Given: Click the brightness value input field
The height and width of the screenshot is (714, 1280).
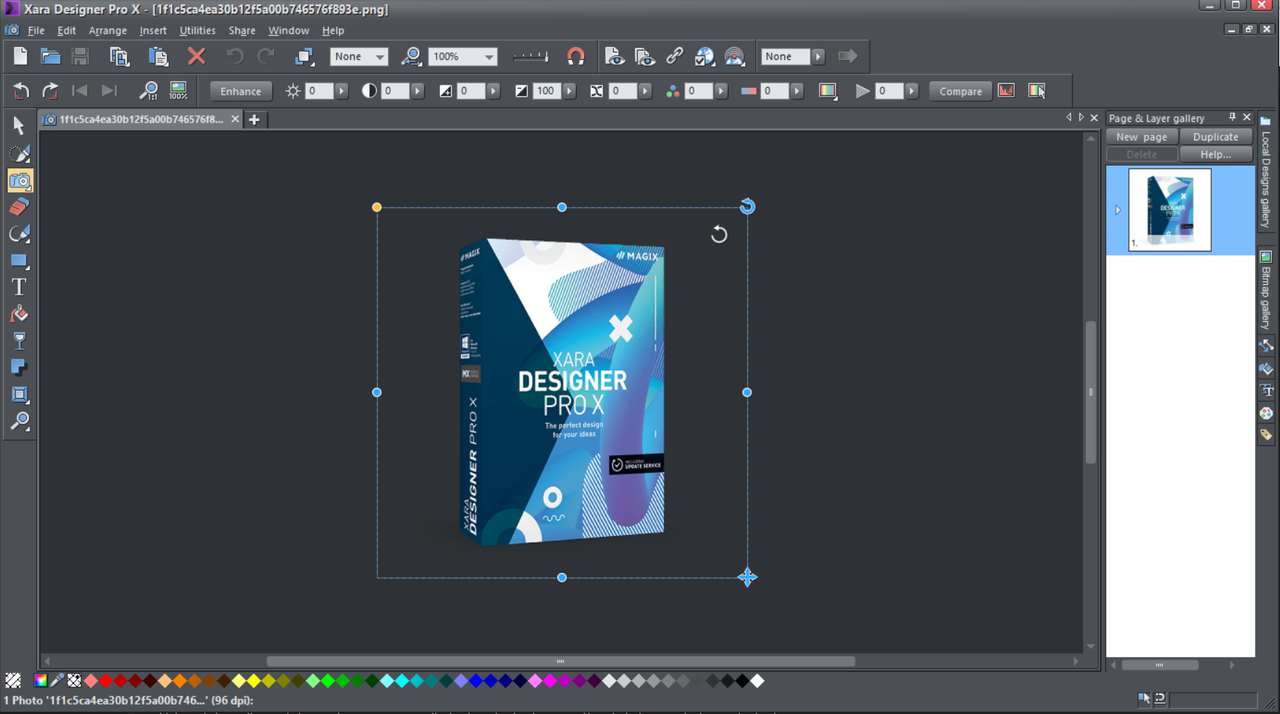Looking at the screenshot, I should pos(319,91).
